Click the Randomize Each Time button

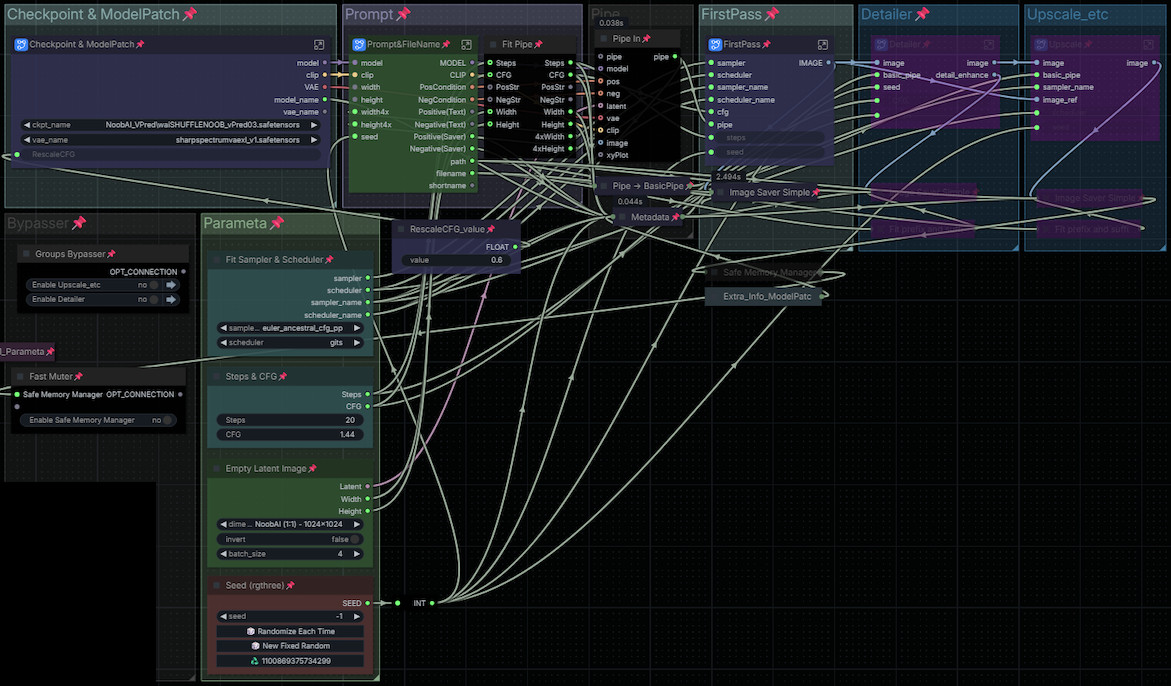click(x=289, y=631)
